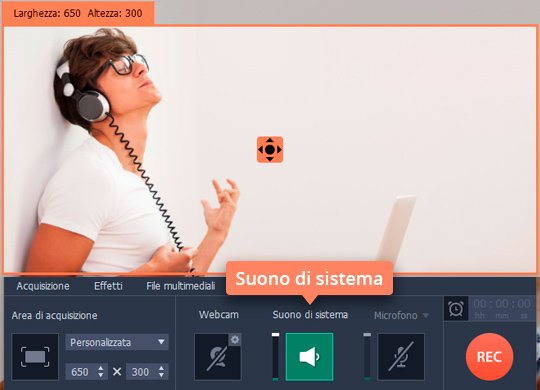The height and width of the screenshot is (390, 540).
Task: Adjust the system sound volume slider
Action: pos(276,357)
